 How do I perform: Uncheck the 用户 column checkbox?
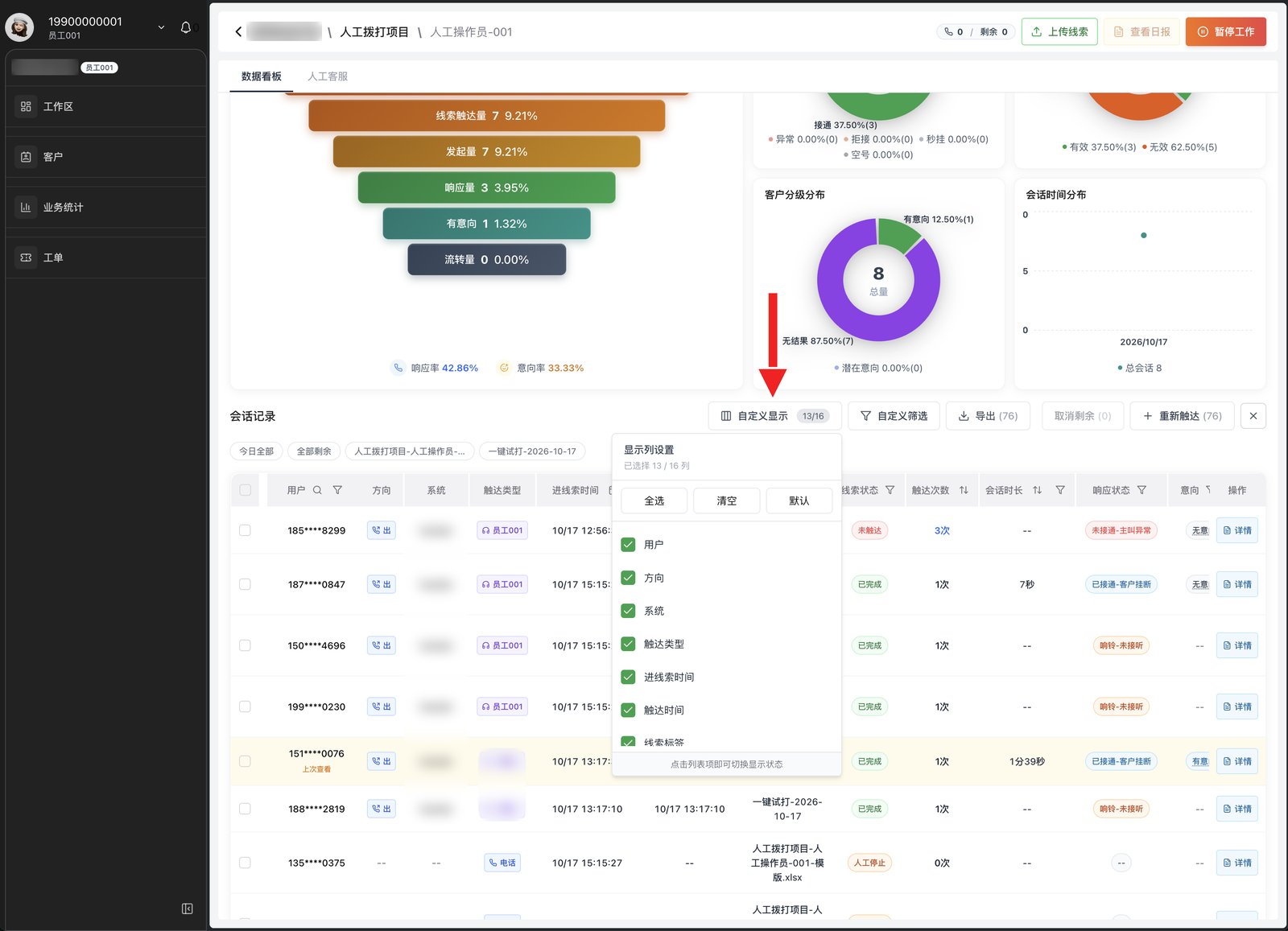click(x=629, y=545)
